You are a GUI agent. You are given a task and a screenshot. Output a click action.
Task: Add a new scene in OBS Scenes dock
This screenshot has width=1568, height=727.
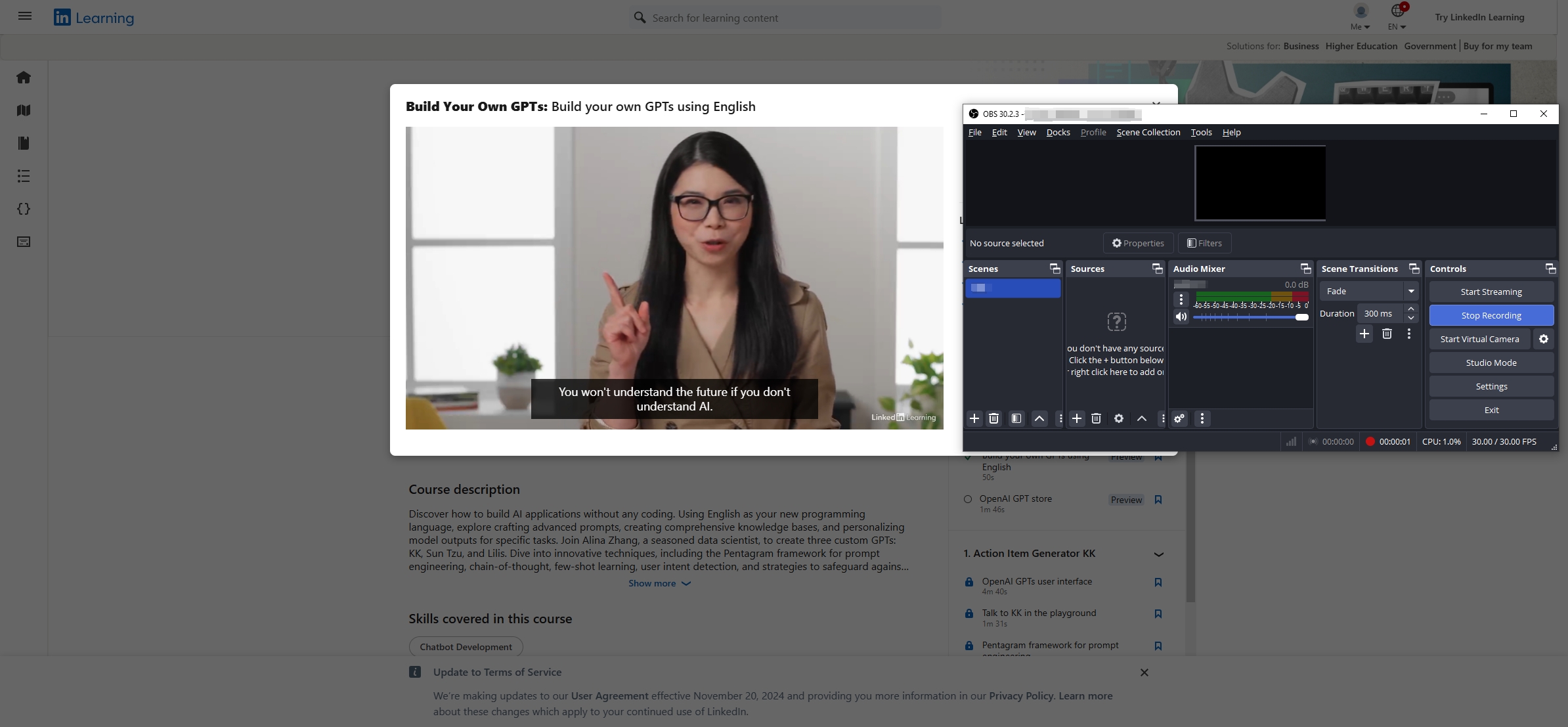coord(974,418)
